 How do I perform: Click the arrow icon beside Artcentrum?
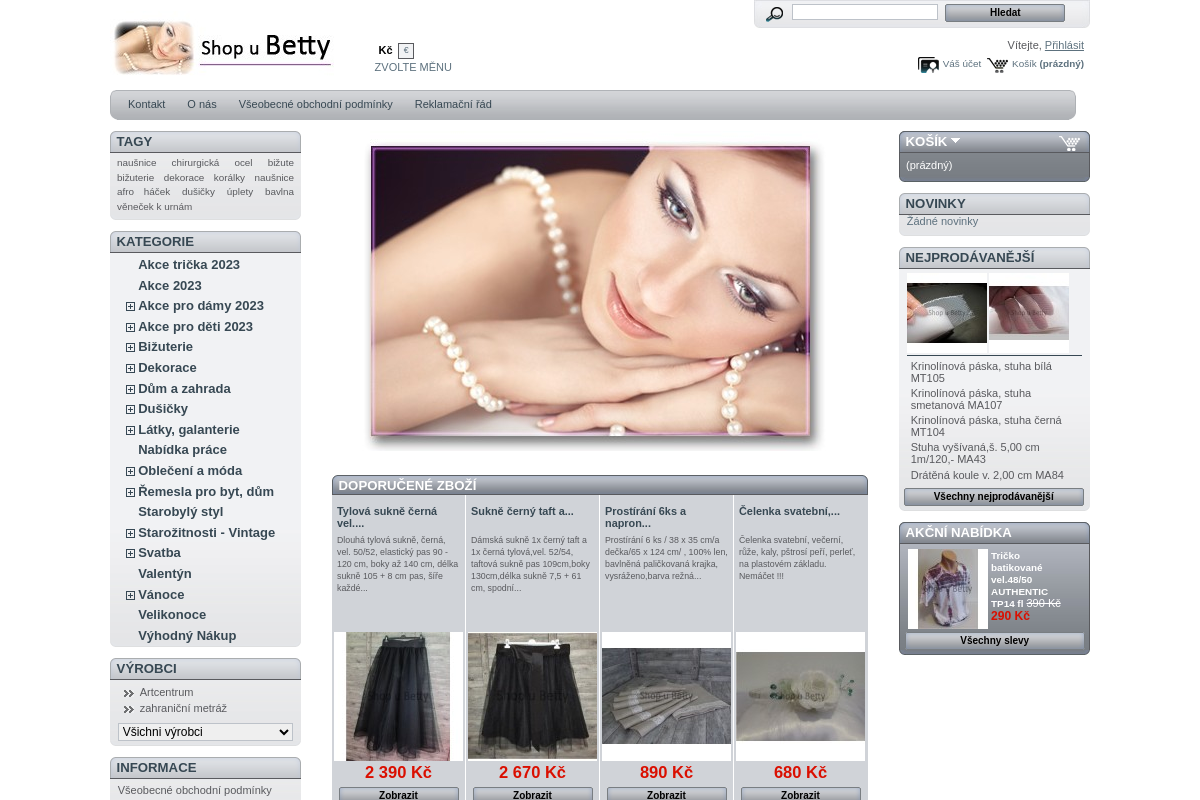pyautogui.click(x=128, y=692)
